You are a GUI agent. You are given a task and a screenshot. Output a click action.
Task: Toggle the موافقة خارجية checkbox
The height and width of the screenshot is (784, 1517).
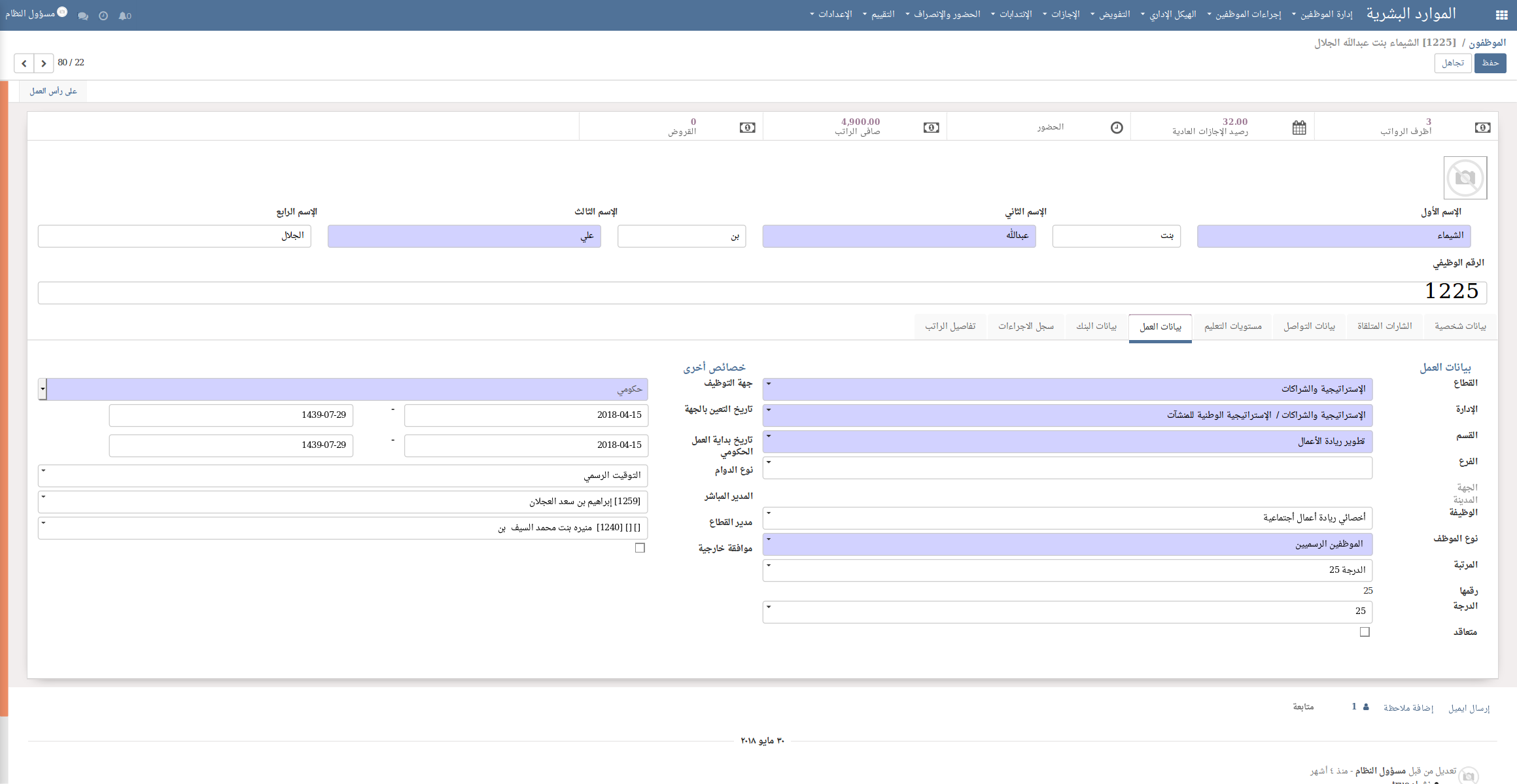pyautogui.click(x=640, y=548)
